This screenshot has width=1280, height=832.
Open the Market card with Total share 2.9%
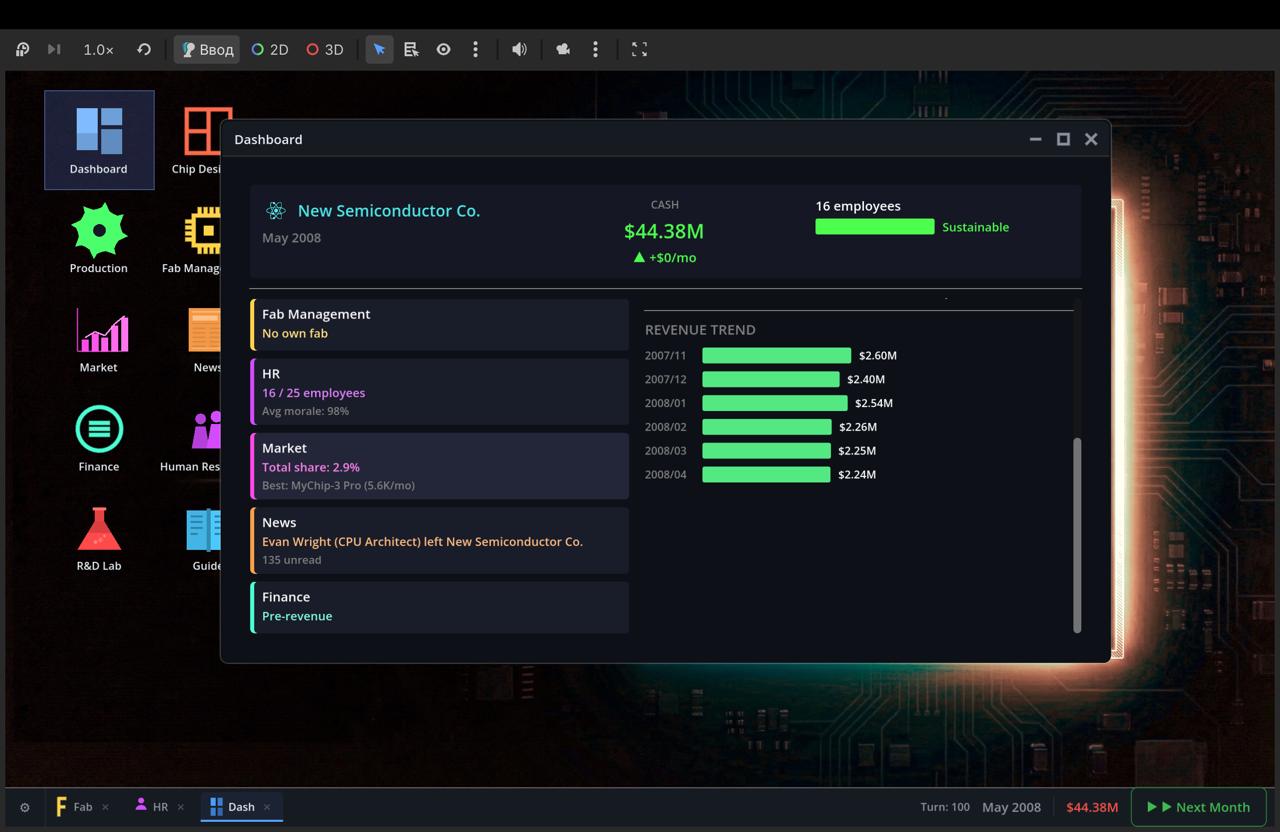(439, 466)
